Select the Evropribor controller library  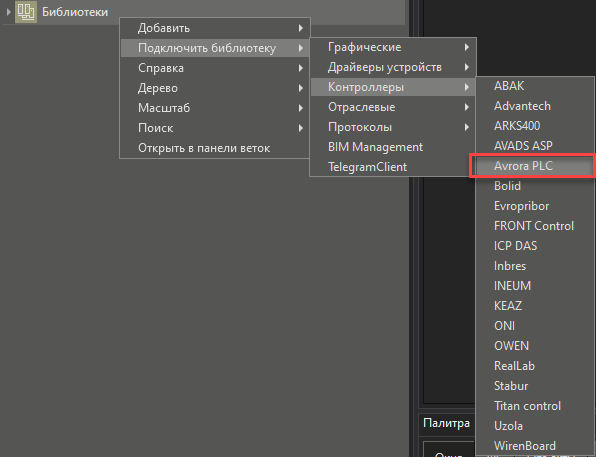(535, 206)
